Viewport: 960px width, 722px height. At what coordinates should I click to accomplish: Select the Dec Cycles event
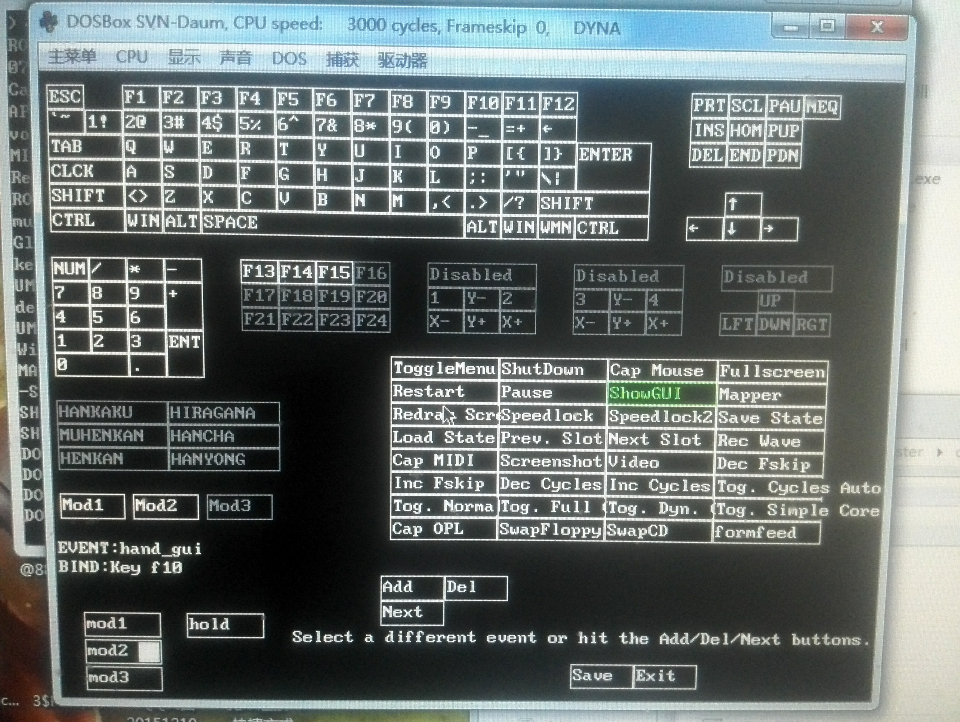coord(551,485)
